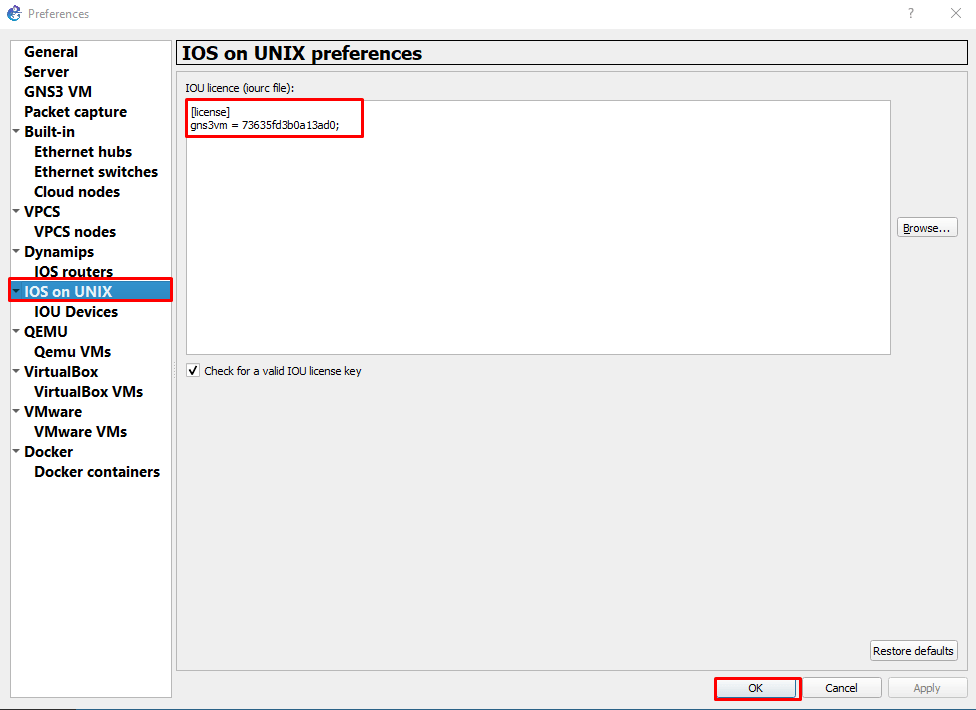976x710 pixels.
Task: Open Ethernet hubs settings
Action: [83, 152]
